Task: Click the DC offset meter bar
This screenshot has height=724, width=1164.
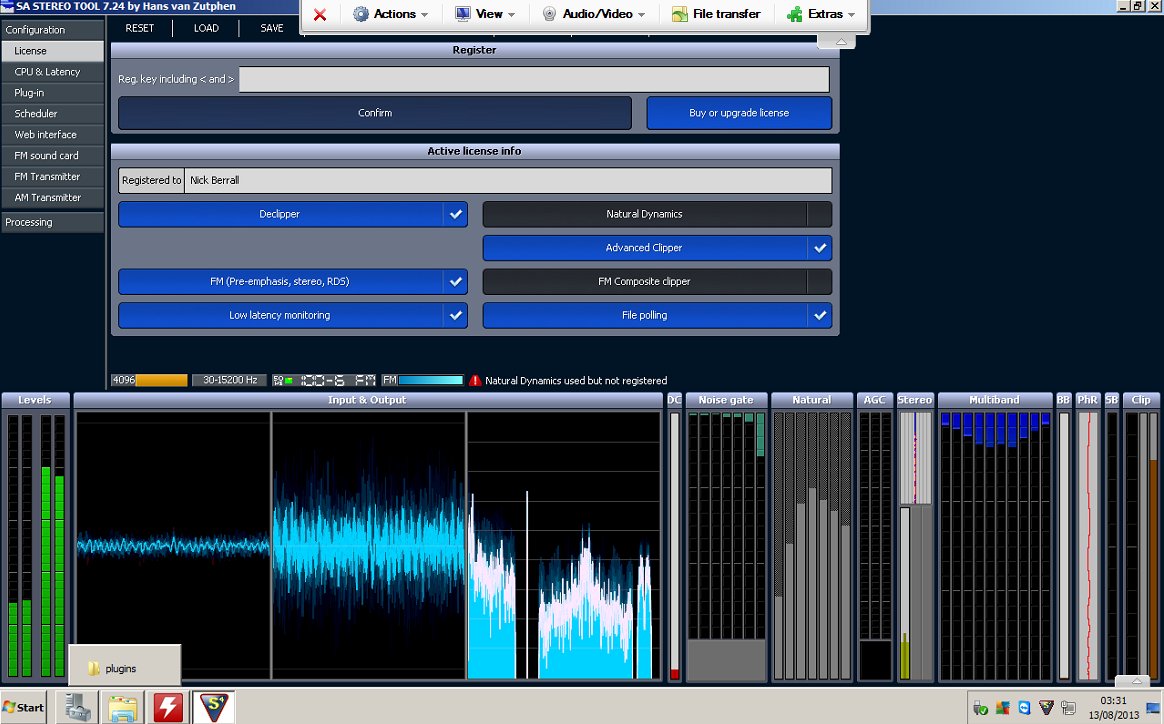Action: pos(674,546)
